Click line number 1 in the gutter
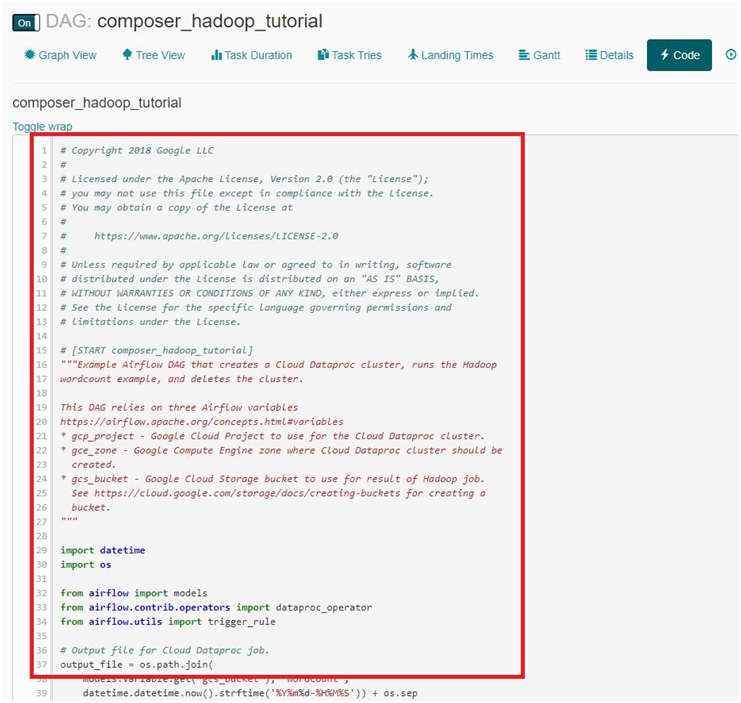Screen dimensions: 741x703 [44, 151]
